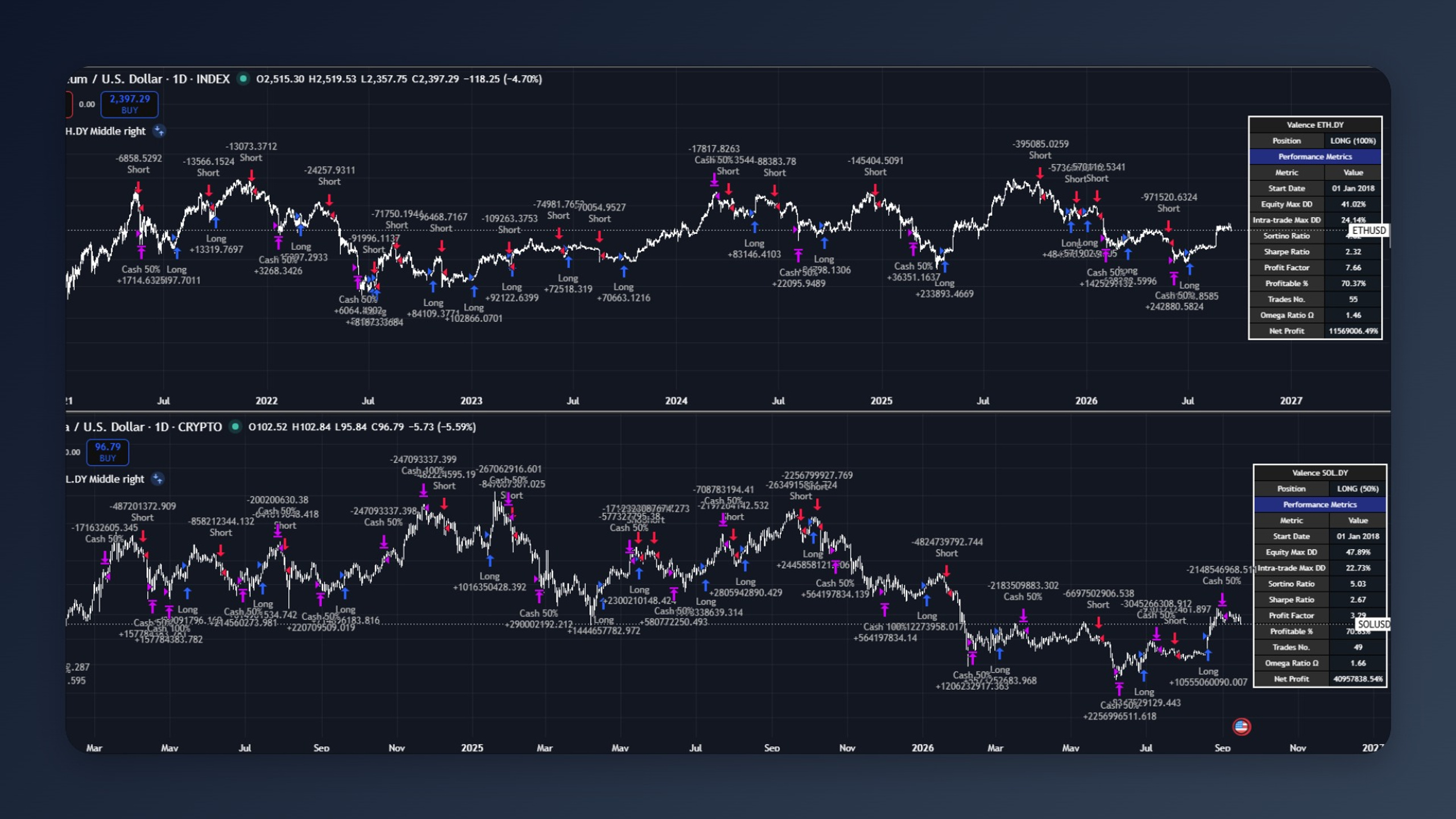Click the 2,397.29 BUY button on the Ethereum chart

click(x=130, y=104)
